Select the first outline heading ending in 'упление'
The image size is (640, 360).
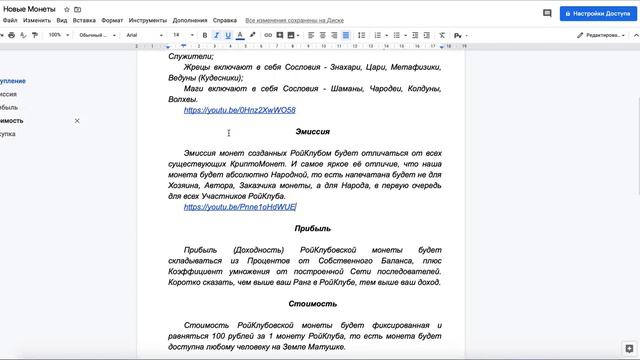pos(13,81)
